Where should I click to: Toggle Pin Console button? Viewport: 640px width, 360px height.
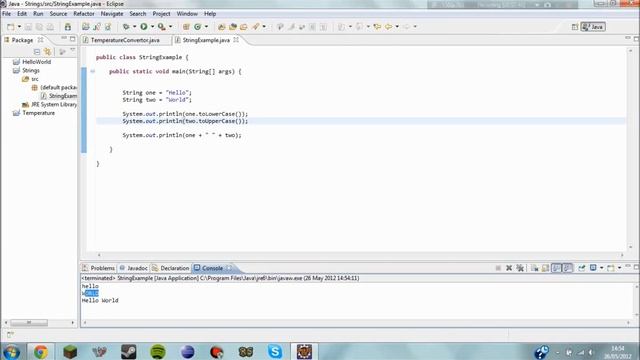[582, 268]
